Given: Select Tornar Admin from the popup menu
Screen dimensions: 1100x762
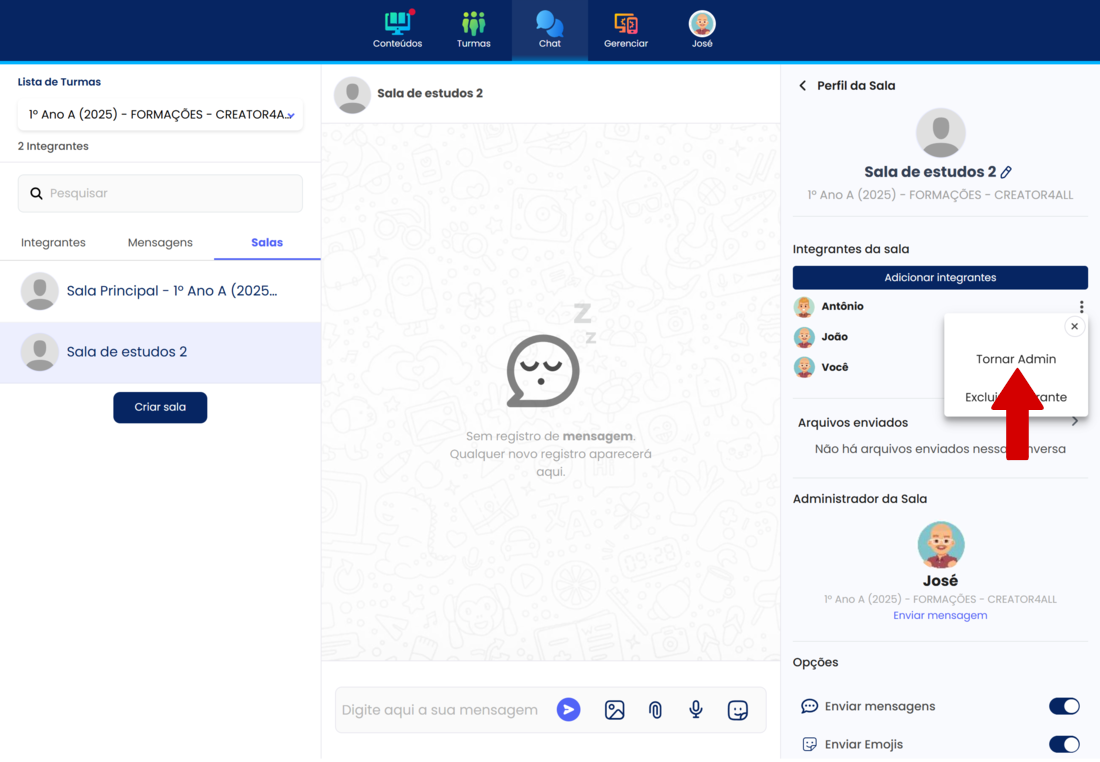Looking at the screenshot, I should click(x=1015, y=359).
